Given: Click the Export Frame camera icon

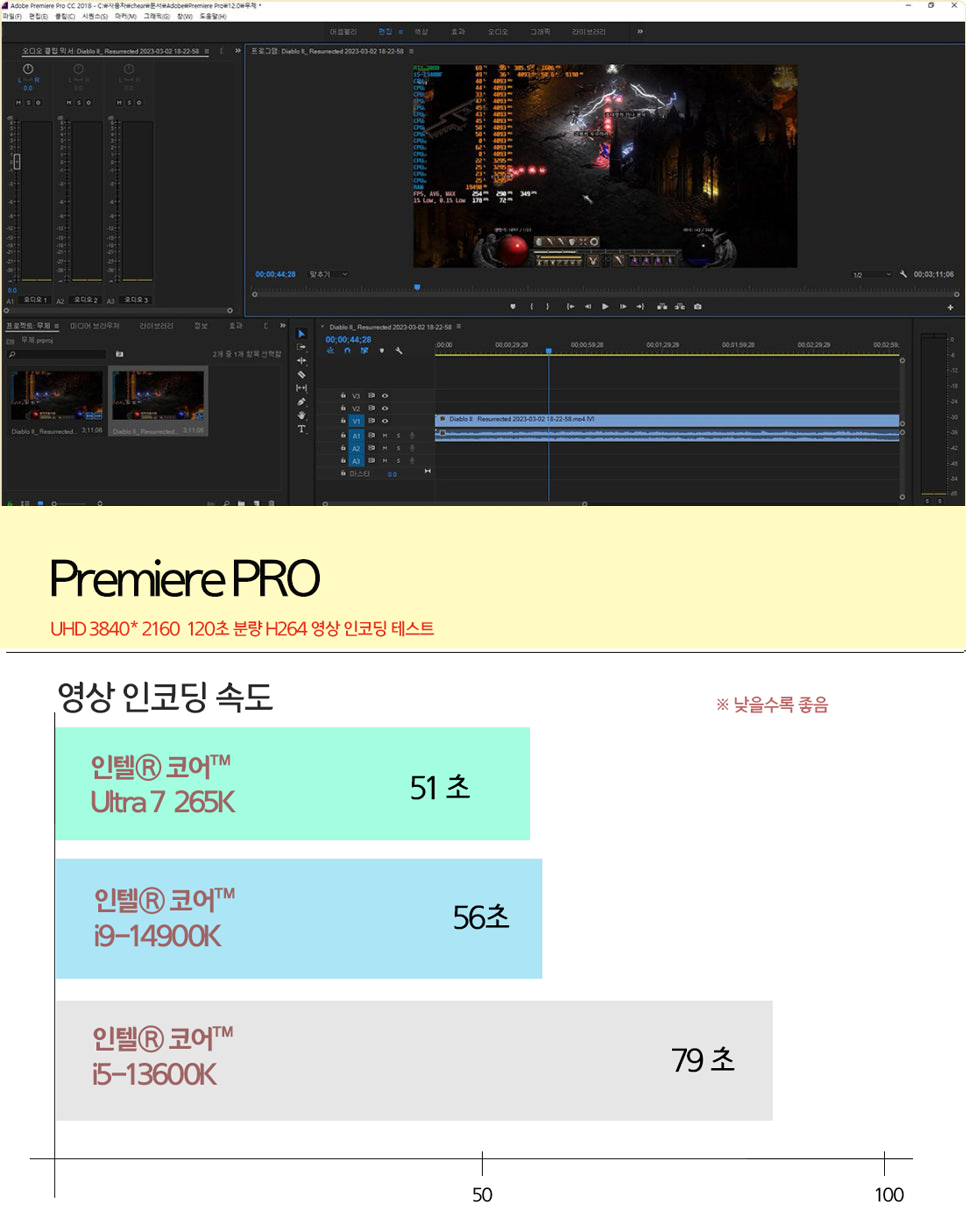Looking at the screenshot, I should point(697,306).
